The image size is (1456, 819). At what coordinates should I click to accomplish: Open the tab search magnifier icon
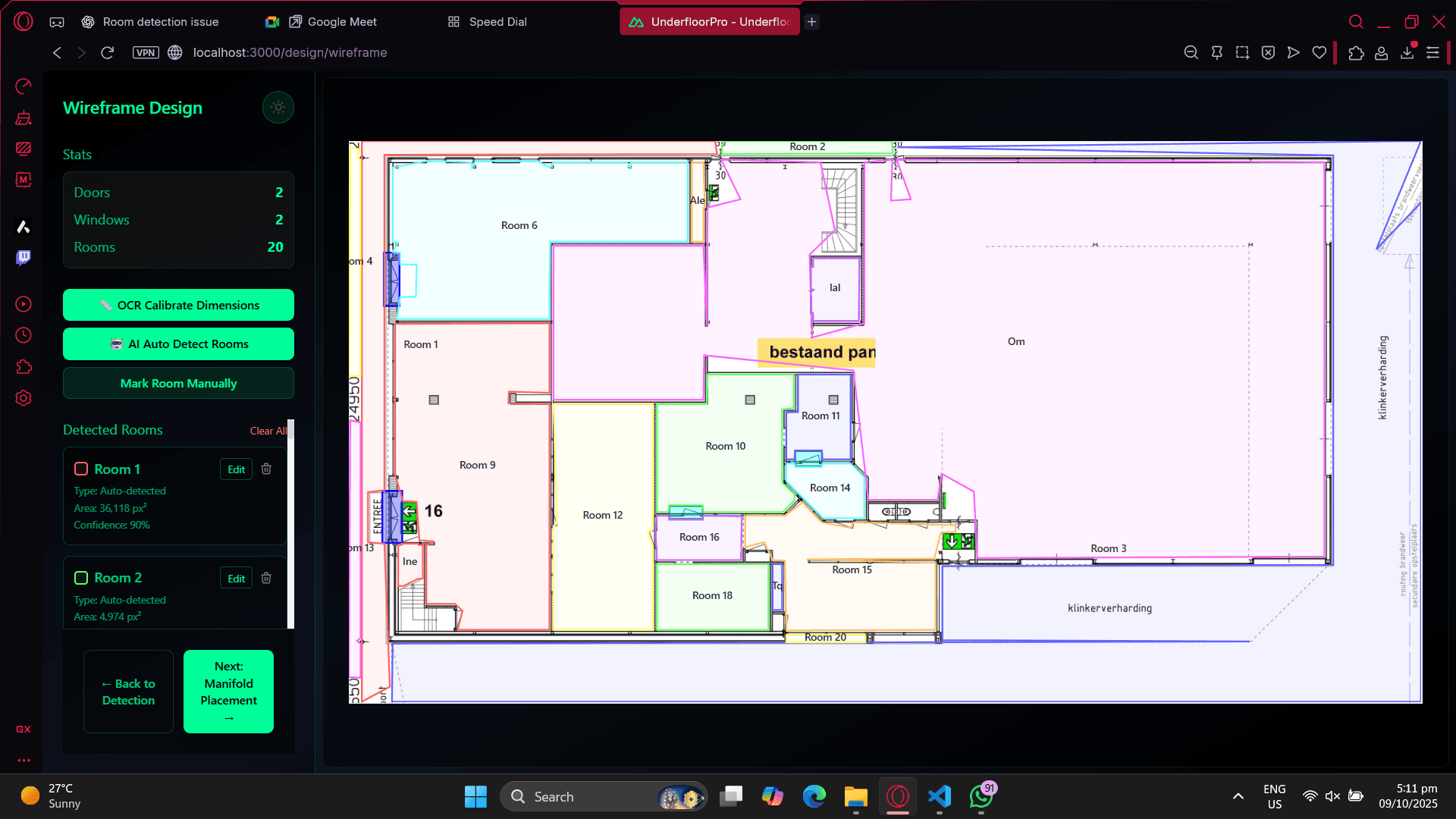1356,22
